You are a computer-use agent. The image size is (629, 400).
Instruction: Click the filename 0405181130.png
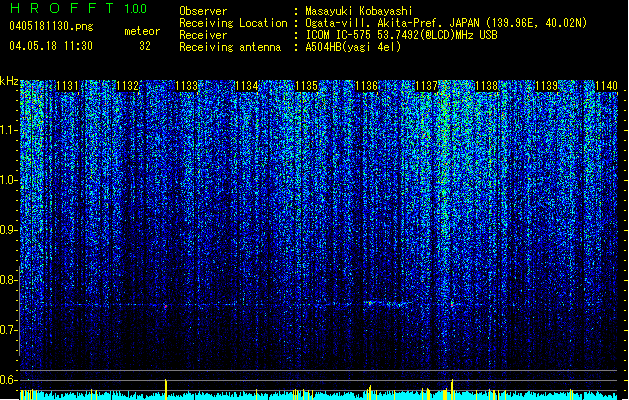click(x=51, y=26)
